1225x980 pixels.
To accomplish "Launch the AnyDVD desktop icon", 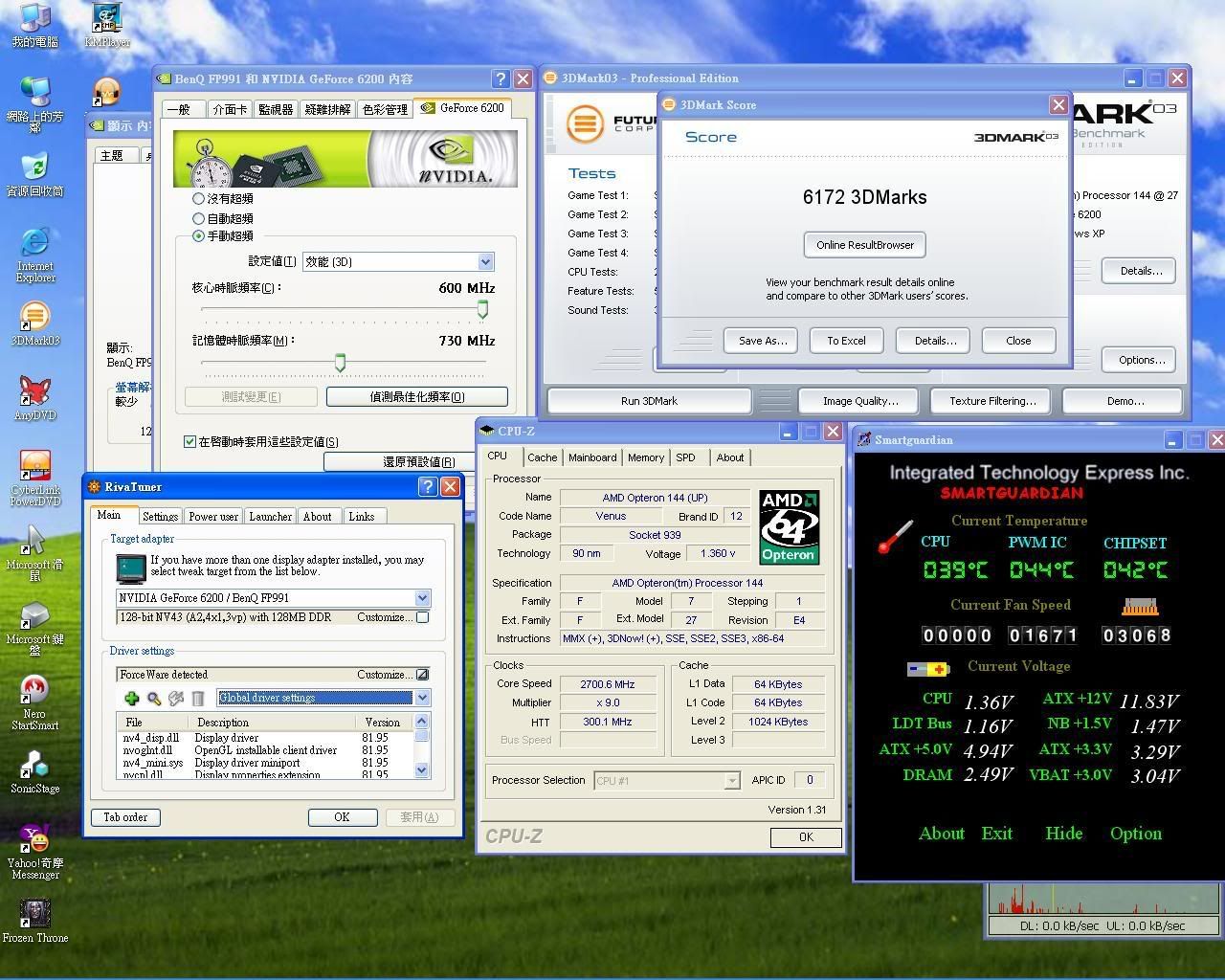I will coord(34,397).
